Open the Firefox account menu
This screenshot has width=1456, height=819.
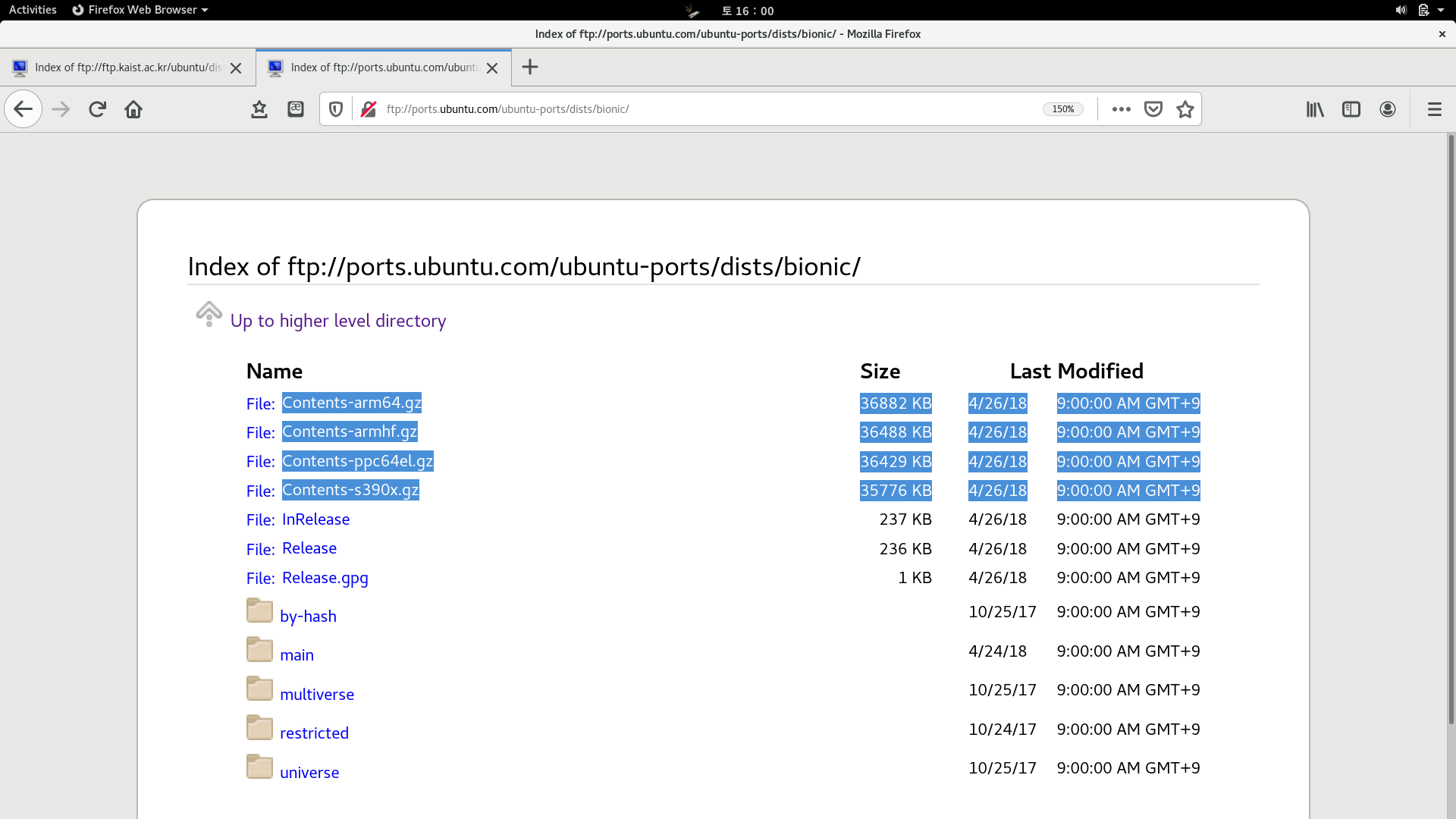click(x=1388, y=109)
